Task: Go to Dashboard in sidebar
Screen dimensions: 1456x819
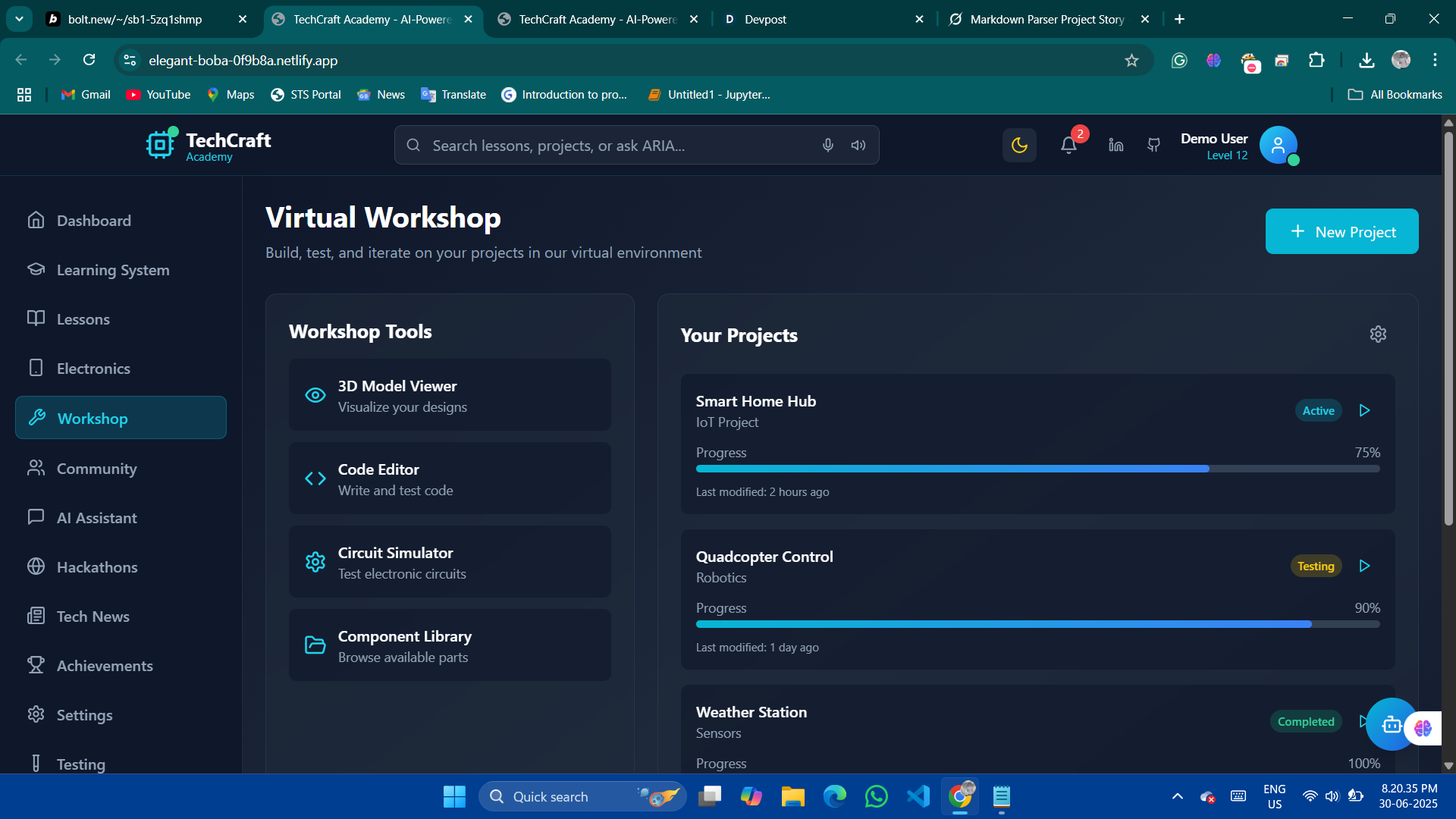Action: coord(93,221)
